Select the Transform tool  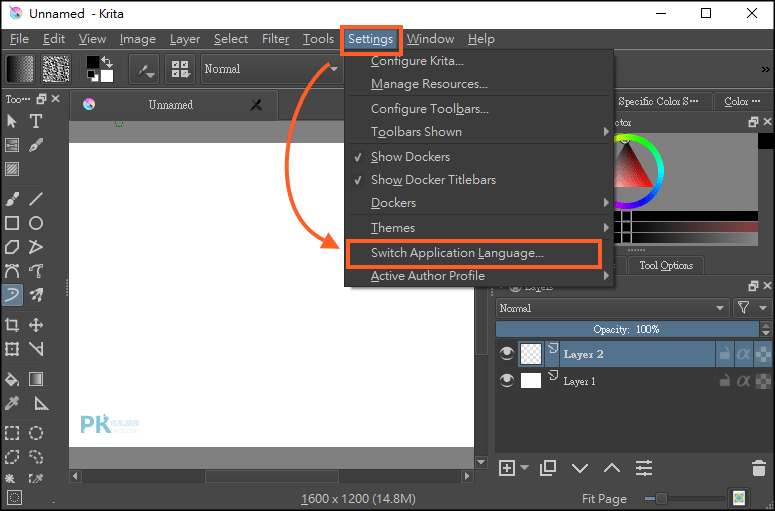tap(12, 349)
